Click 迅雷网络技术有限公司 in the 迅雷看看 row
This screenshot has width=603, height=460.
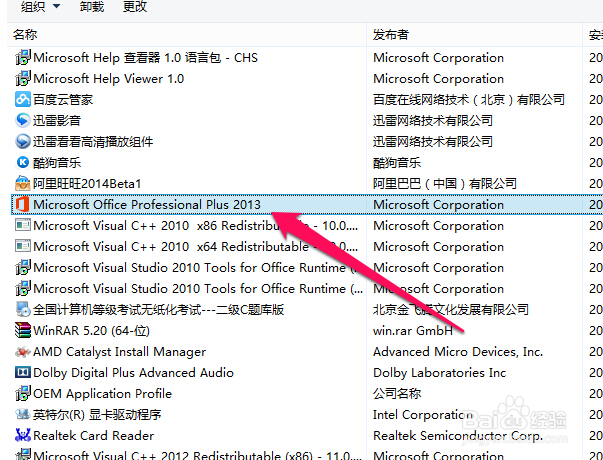tap(433, 142)
